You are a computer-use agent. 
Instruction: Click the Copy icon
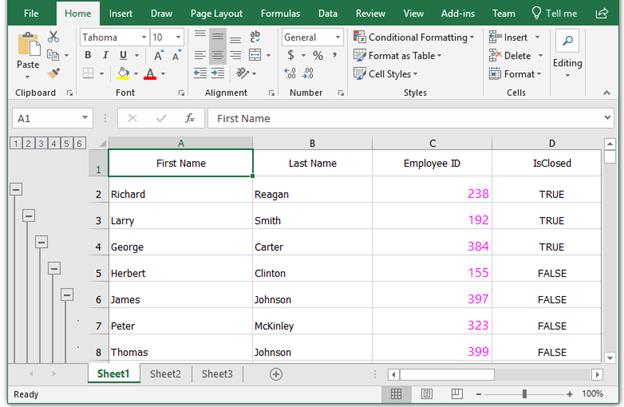click(x=53, y=55)
